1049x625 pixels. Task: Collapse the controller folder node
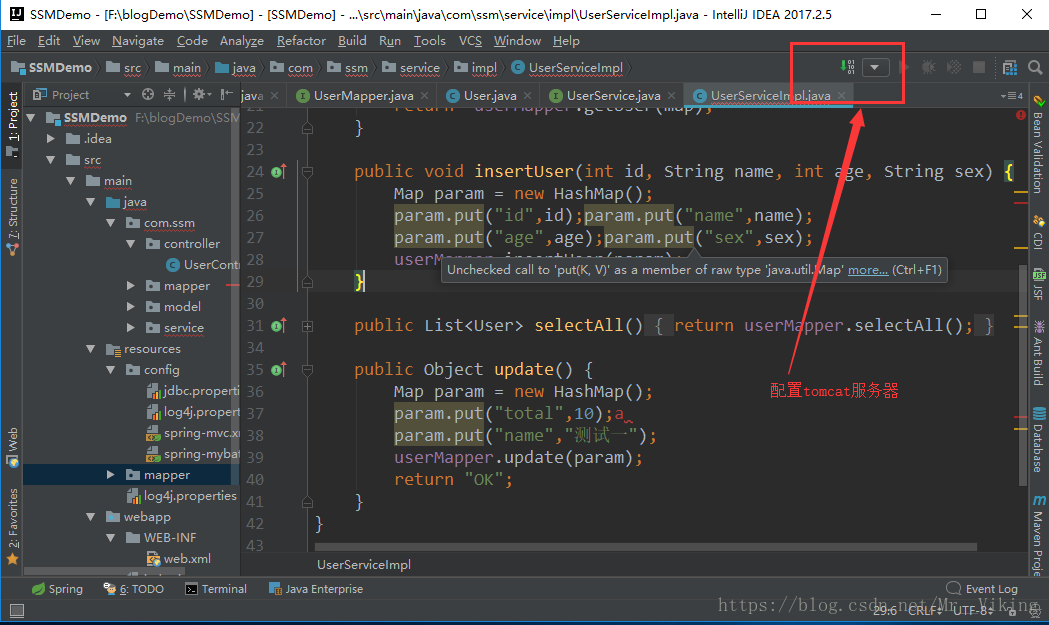131,244
